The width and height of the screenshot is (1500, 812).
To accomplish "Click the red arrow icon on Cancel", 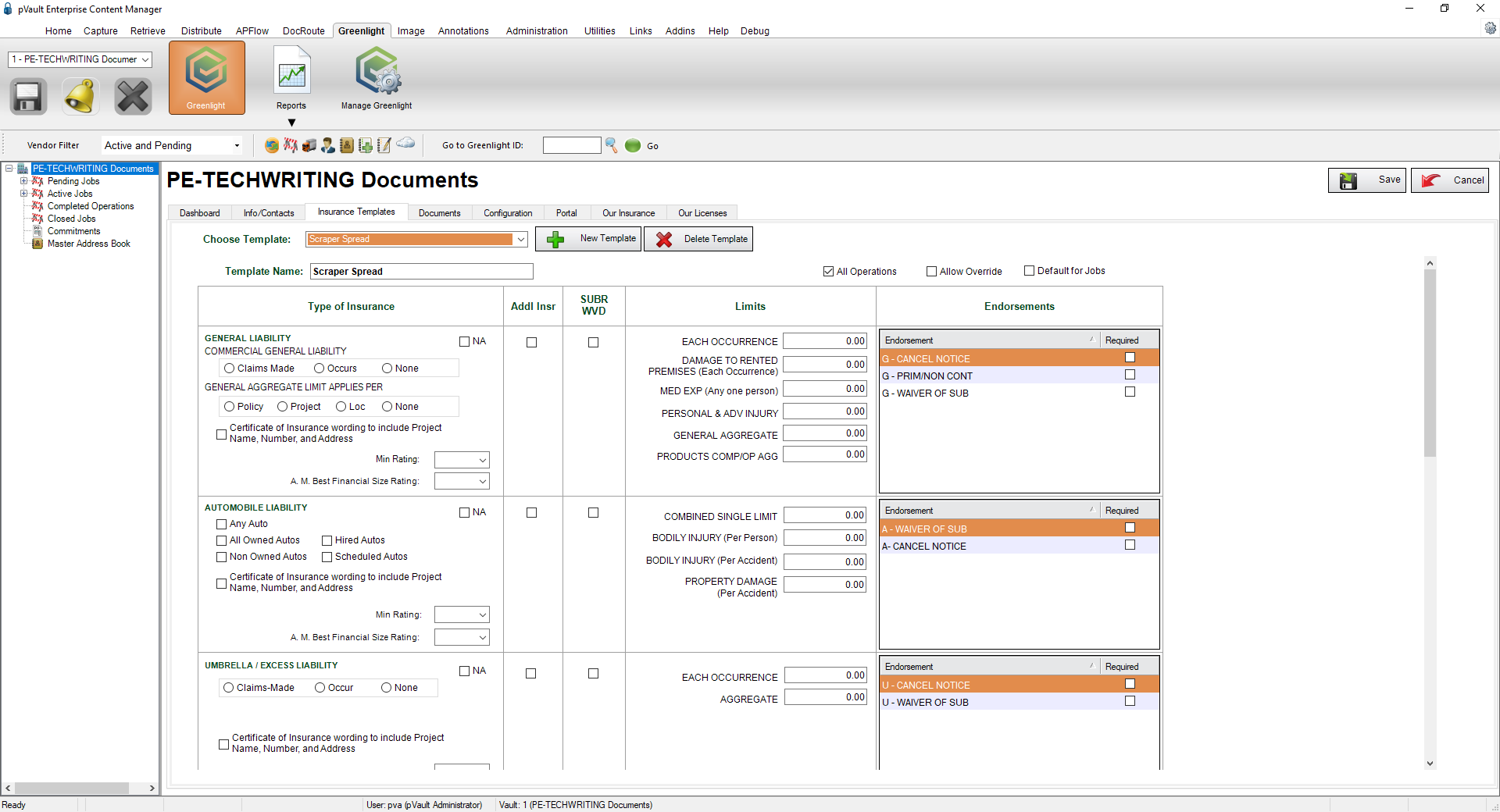I will pyautogui.click(x=1431, y=180).
